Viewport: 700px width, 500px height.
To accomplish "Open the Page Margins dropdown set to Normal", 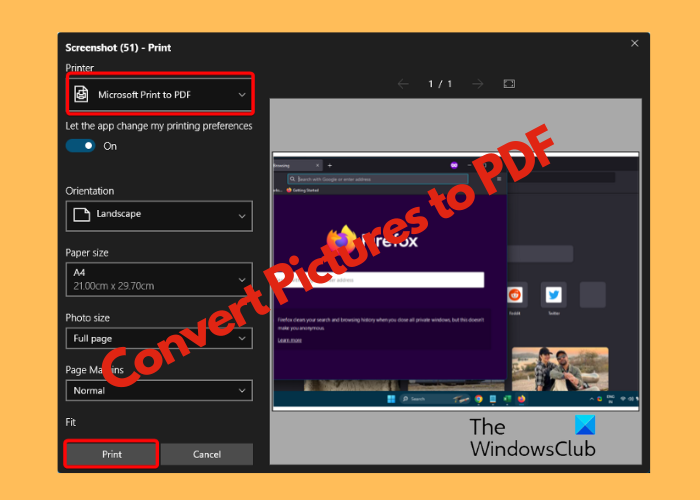I will point(159,390).
